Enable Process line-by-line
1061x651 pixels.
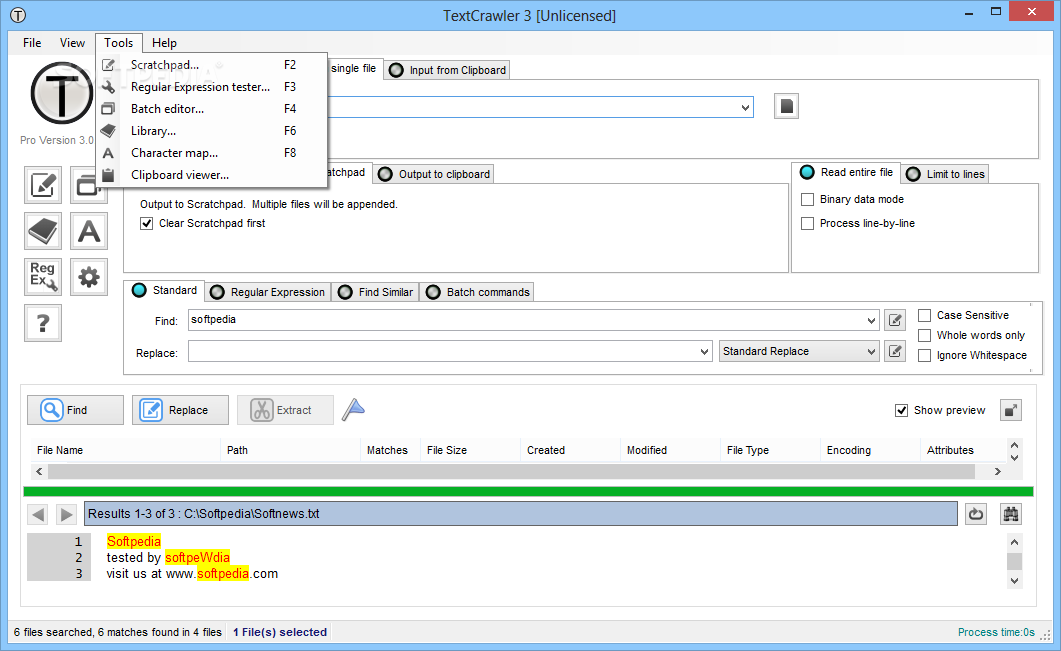coord(807,223)
